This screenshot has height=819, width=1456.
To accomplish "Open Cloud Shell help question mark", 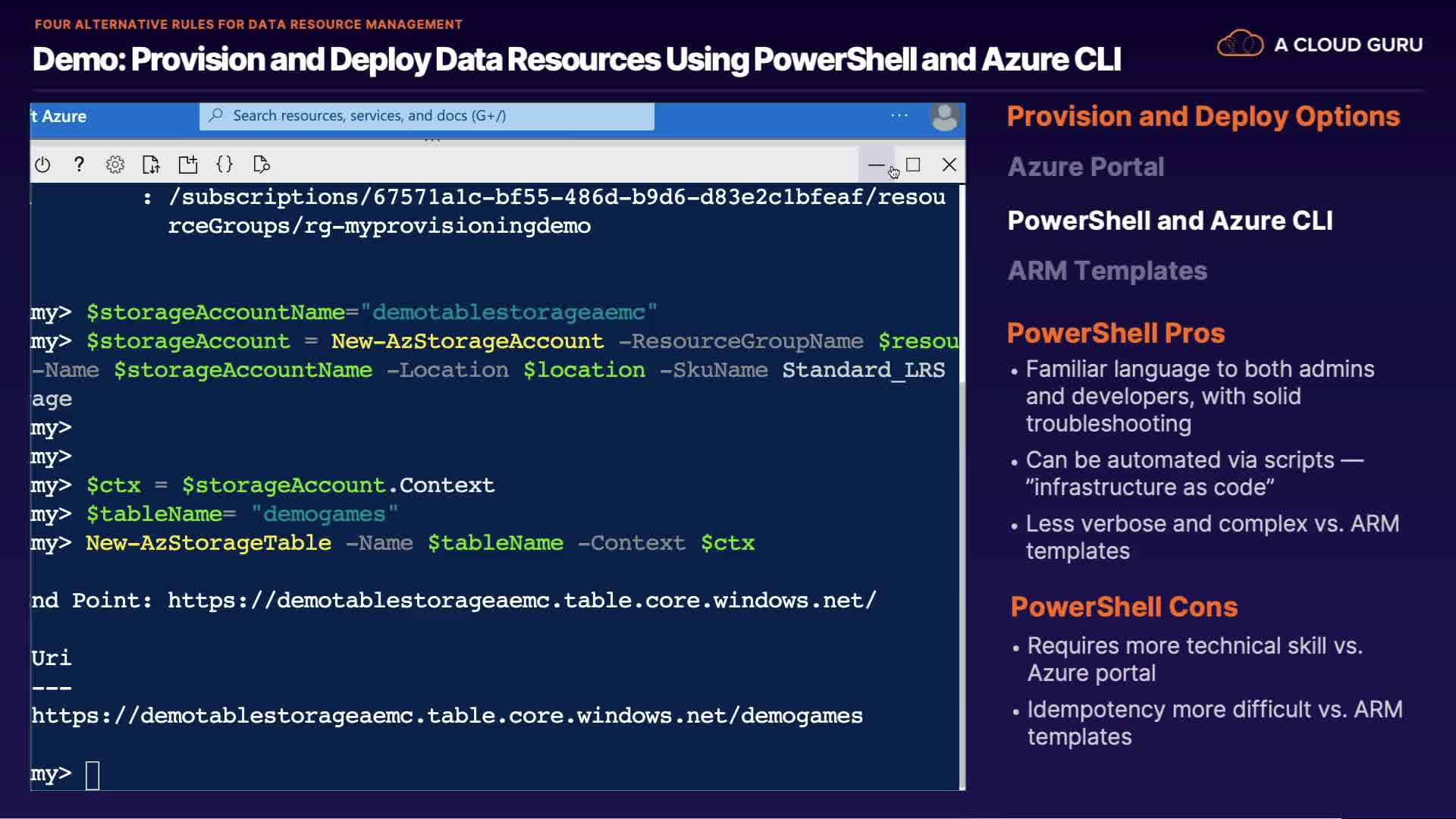I will [79, 165].
